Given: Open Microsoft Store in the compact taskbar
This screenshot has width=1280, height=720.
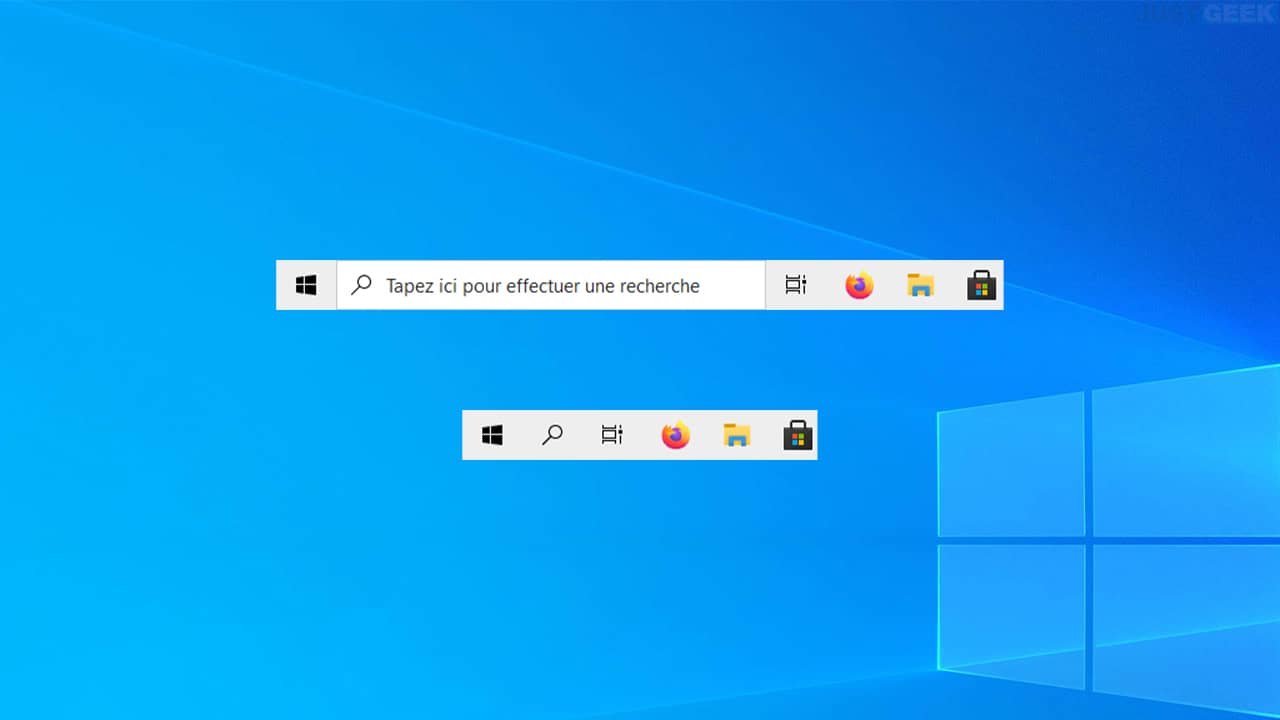Looking at the screenshot, I should (798, 435).
